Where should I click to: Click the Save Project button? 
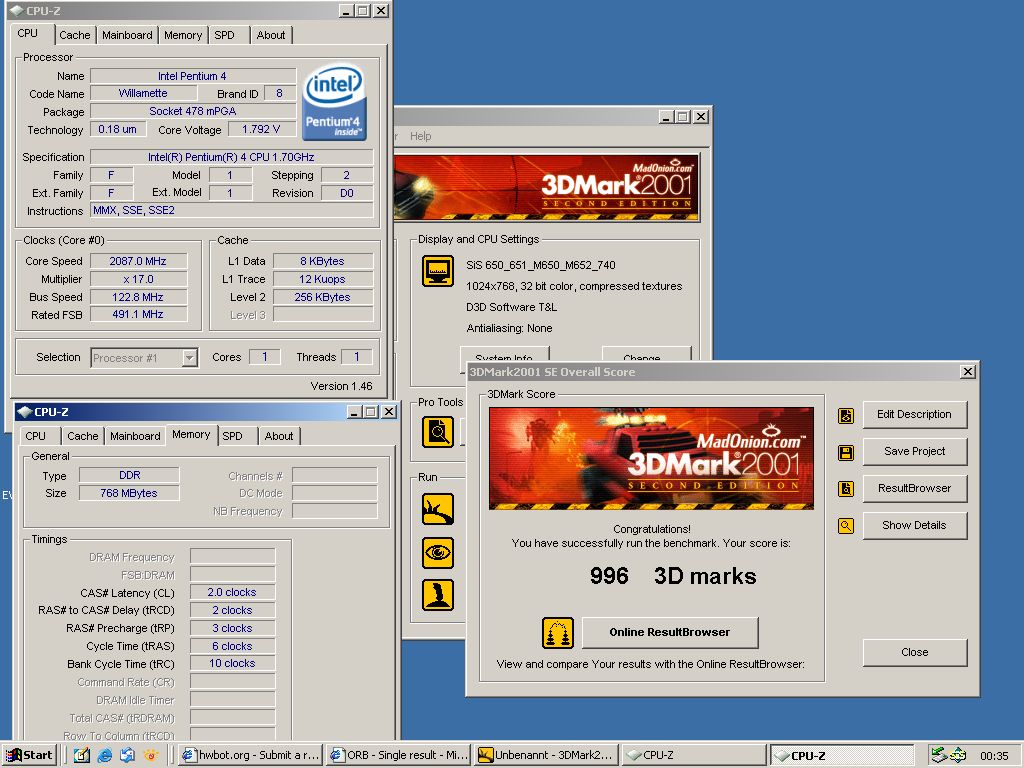914,451
